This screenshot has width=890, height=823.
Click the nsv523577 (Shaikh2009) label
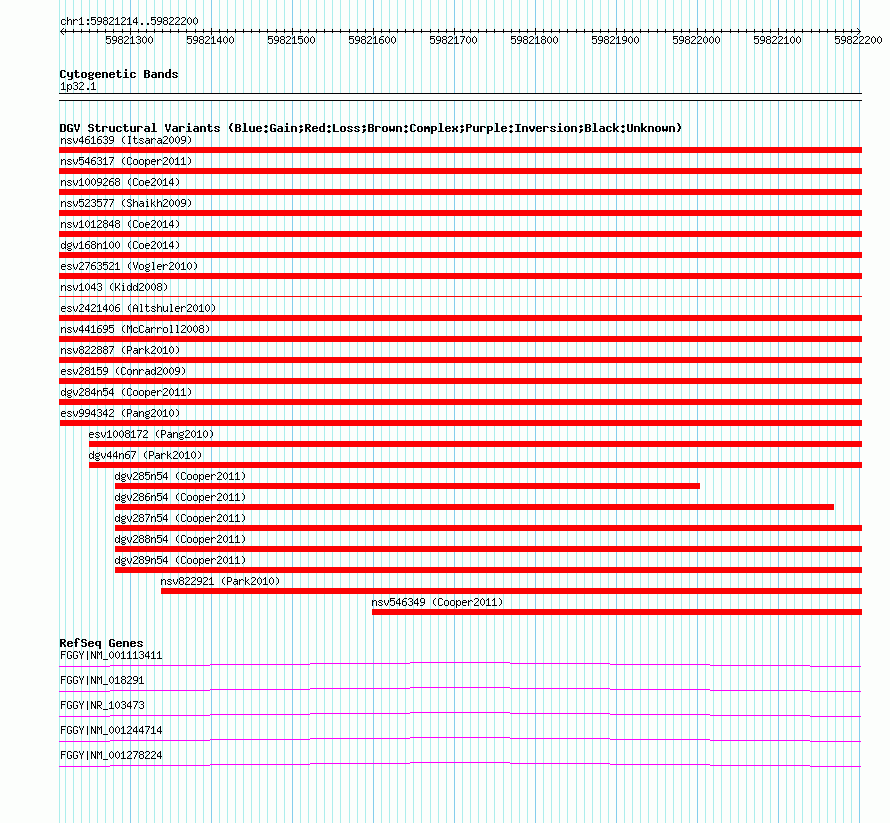coord(126,203)
